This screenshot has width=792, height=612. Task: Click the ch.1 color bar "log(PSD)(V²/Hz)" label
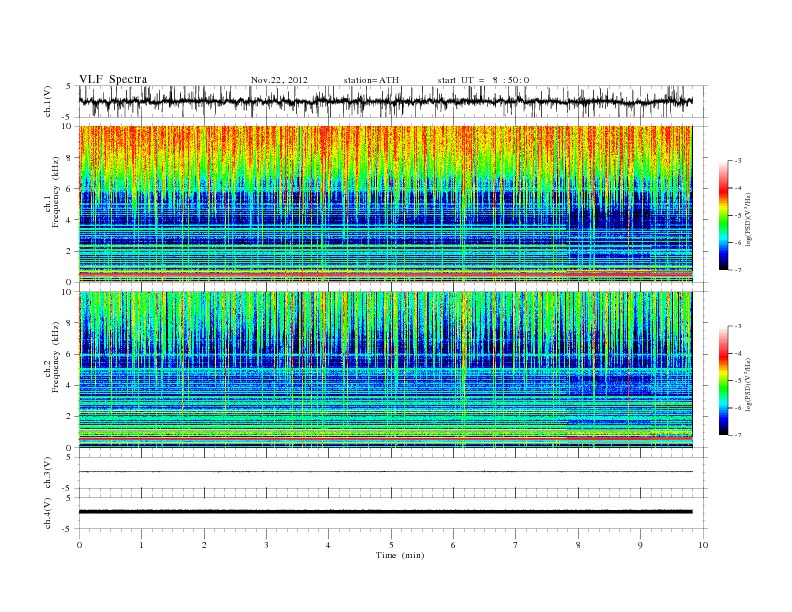pos(748,220)
